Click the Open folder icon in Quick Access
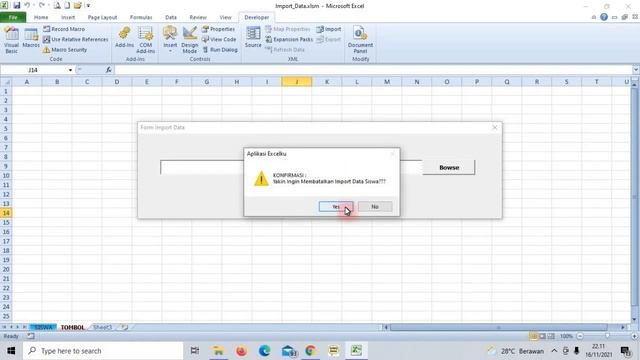This screenshot has width=640, height=360. pyautogui.click(x=78, y=6)
